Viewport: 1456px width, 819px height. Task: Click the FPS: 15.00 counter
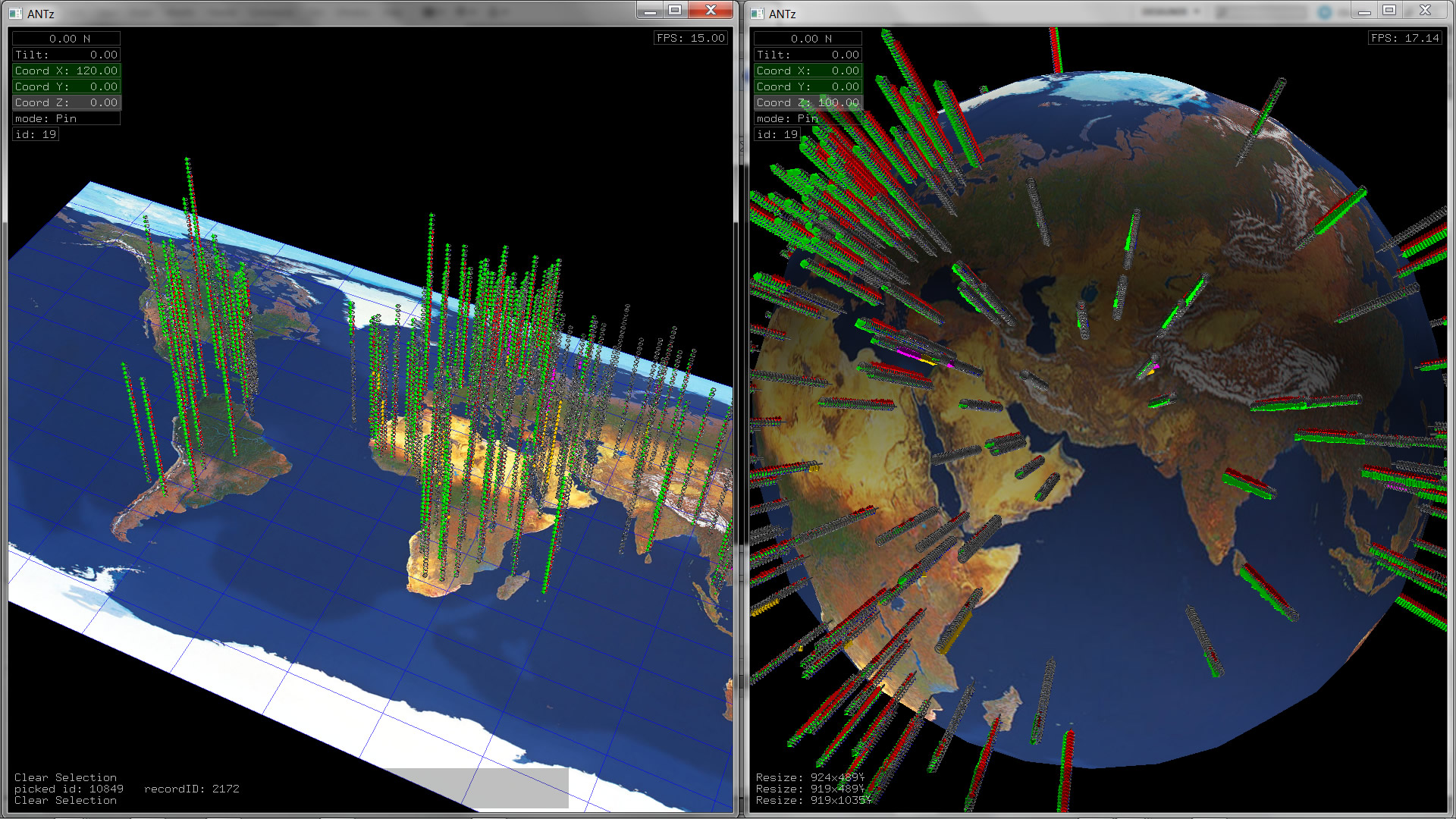pyautogui.click(x=691, y=38)
